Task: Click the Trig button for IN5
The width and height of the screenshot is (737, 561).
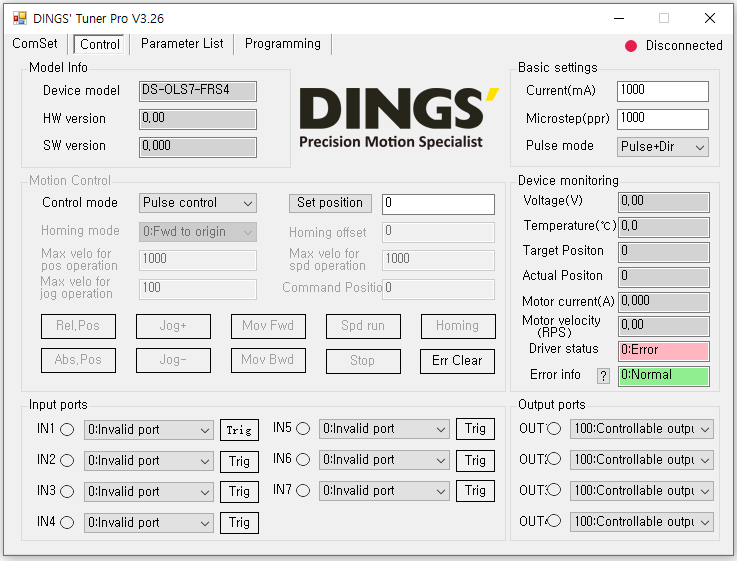Action: (475, 429)
